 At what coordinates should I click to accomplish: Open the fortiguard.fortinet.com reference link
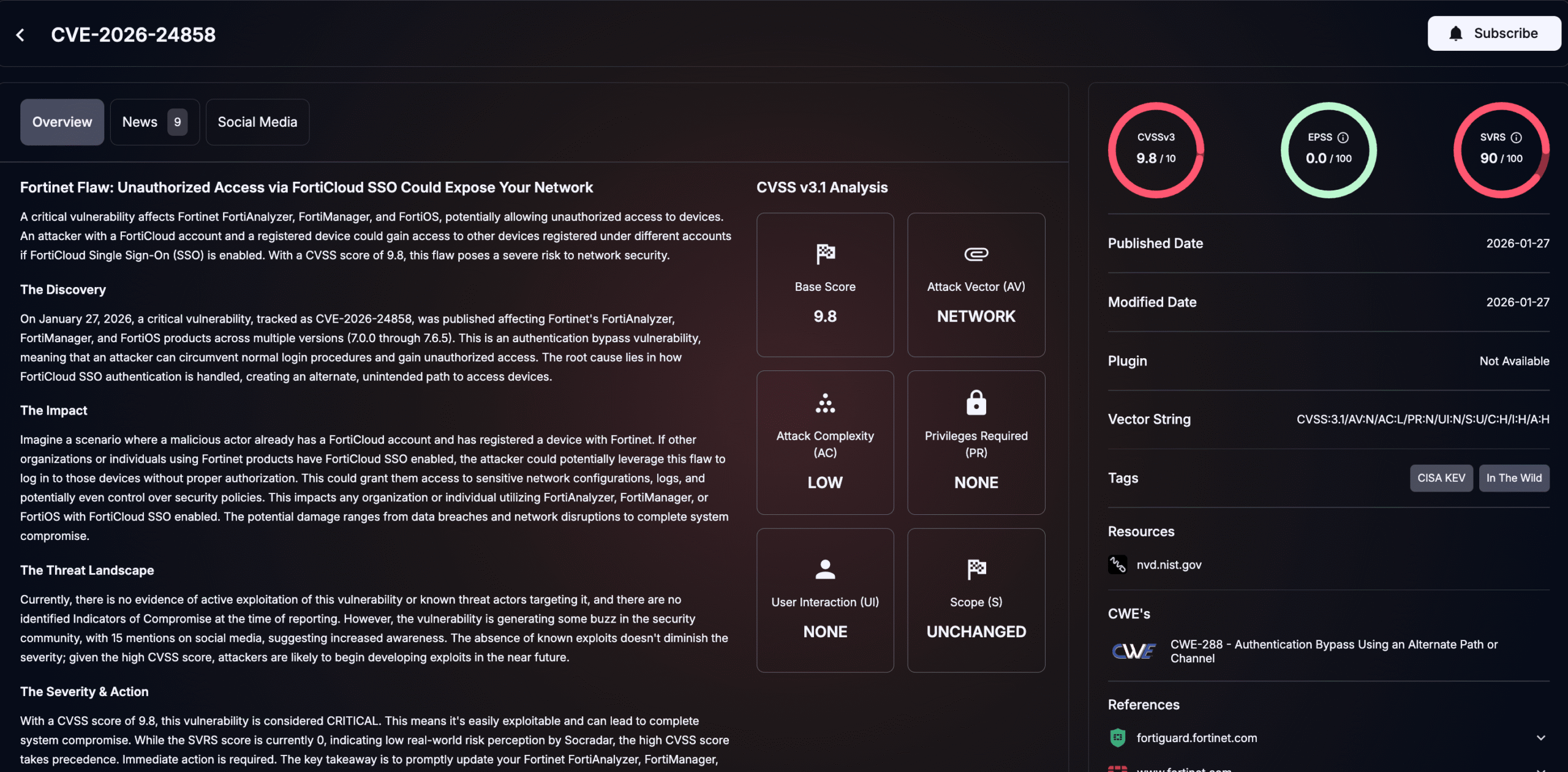[x=1197, y=738]
